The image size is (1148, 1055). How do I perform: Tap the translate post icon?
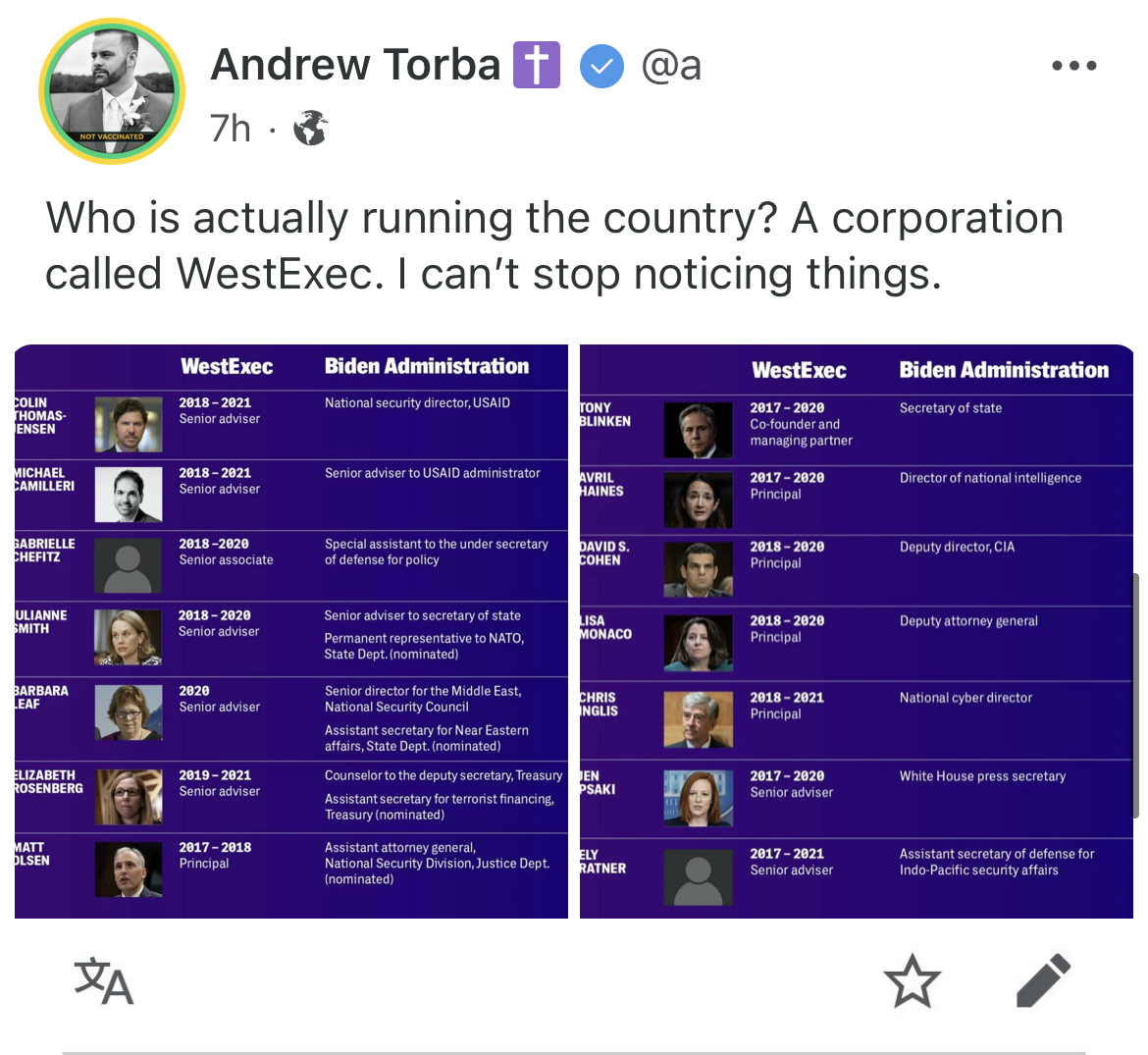coord(104,980)
